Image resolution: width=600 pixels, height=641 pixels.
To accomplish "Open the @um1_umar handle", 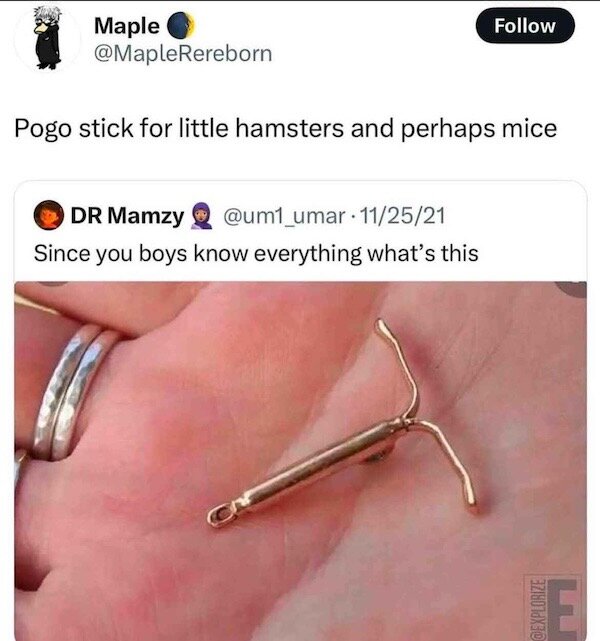I will (284, 216).
